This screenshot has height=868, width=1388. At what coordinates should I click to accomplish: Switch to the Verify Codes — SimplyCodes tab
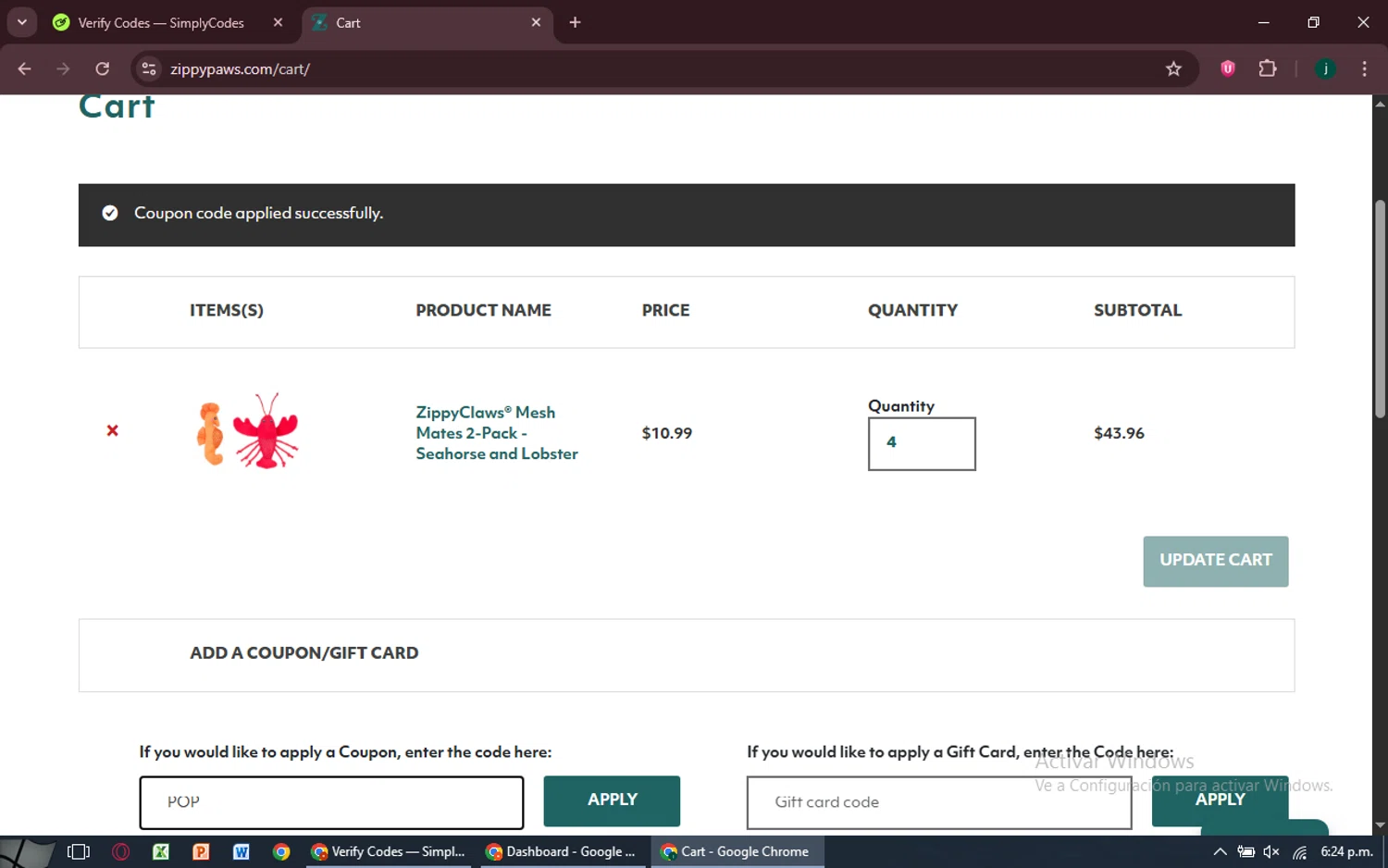point(159,22)
